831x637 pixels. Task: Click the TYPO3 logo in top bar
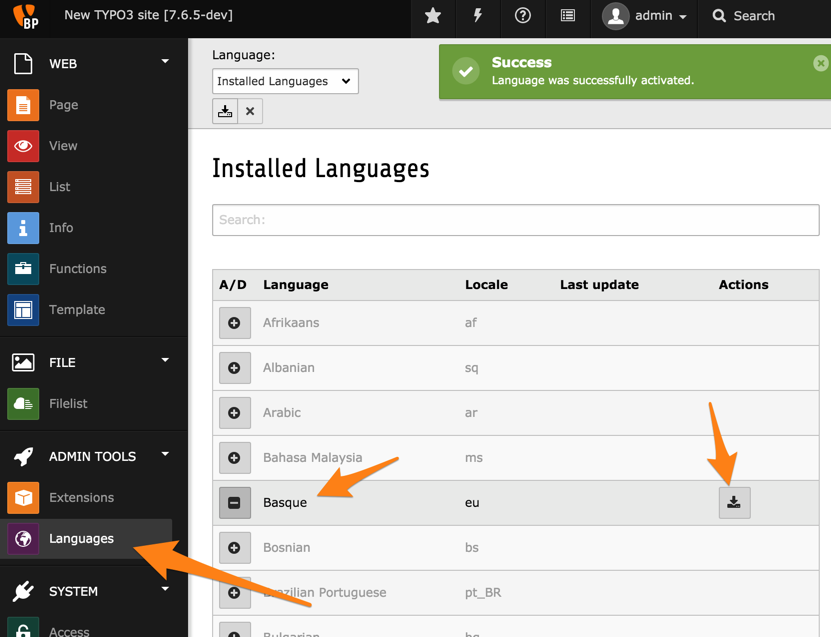click(x=25, y=16)
